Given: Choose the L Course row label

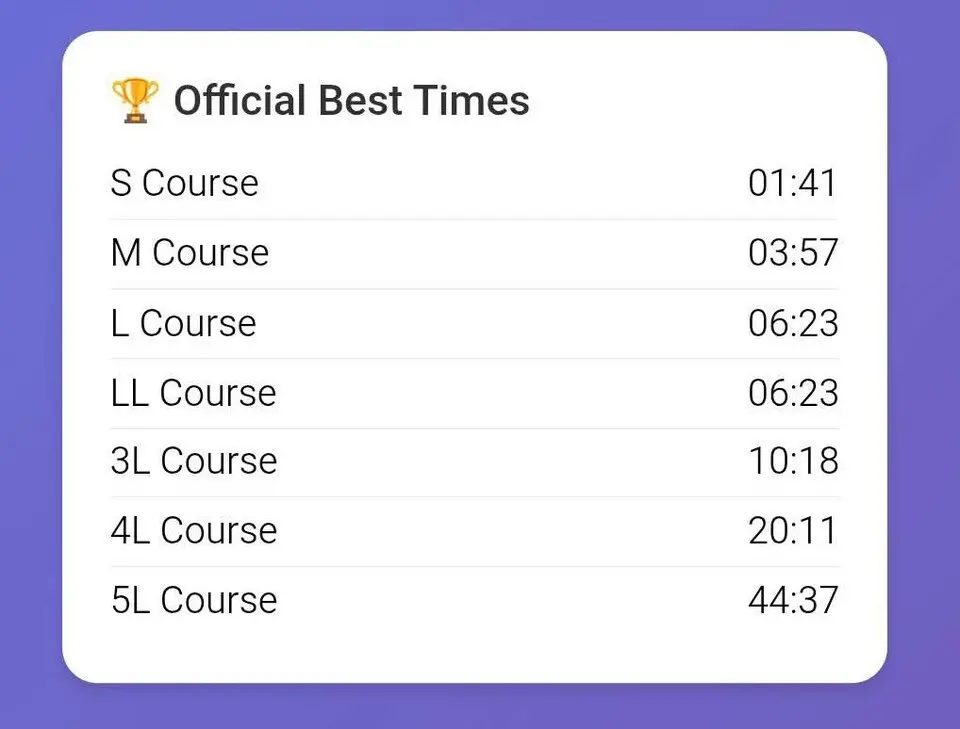Looking at the screenshot, I should click(184, 323).
